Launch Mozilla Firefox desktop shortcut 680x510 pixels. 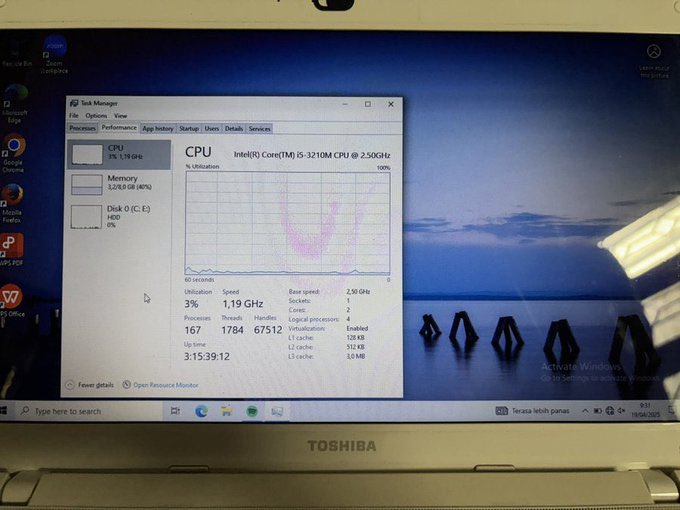click(x=13, y=203)
